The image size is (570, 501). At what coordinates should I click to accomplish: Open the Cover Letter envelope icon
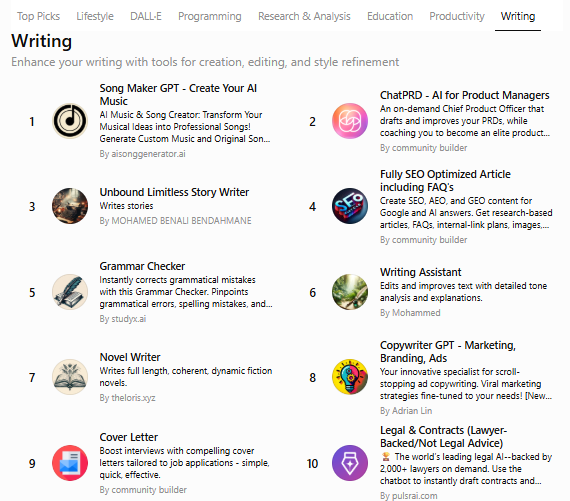[x=70, y=463]
